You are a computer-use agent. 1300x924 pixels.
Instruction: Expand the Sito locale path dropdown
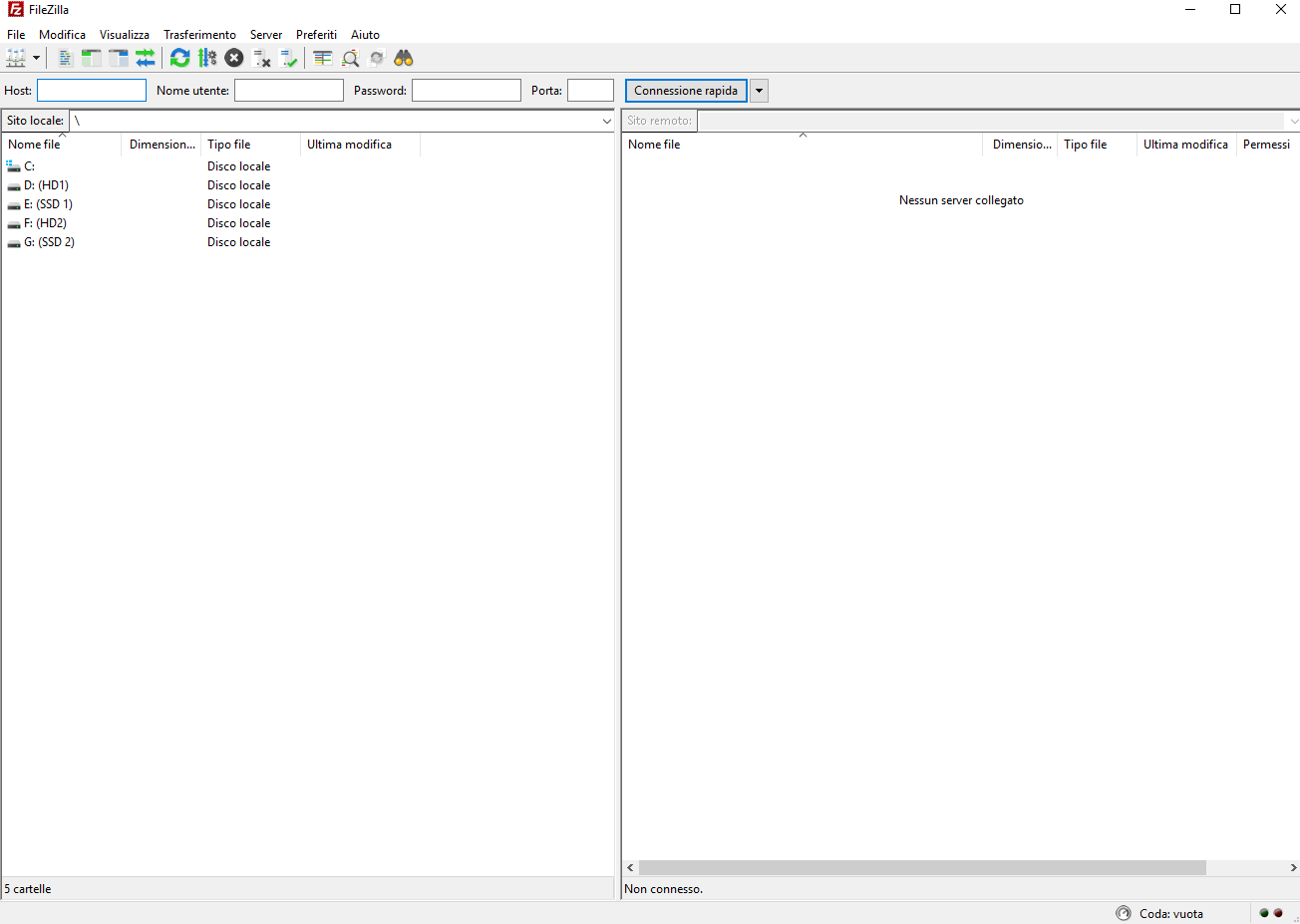(x=606, y=121)
